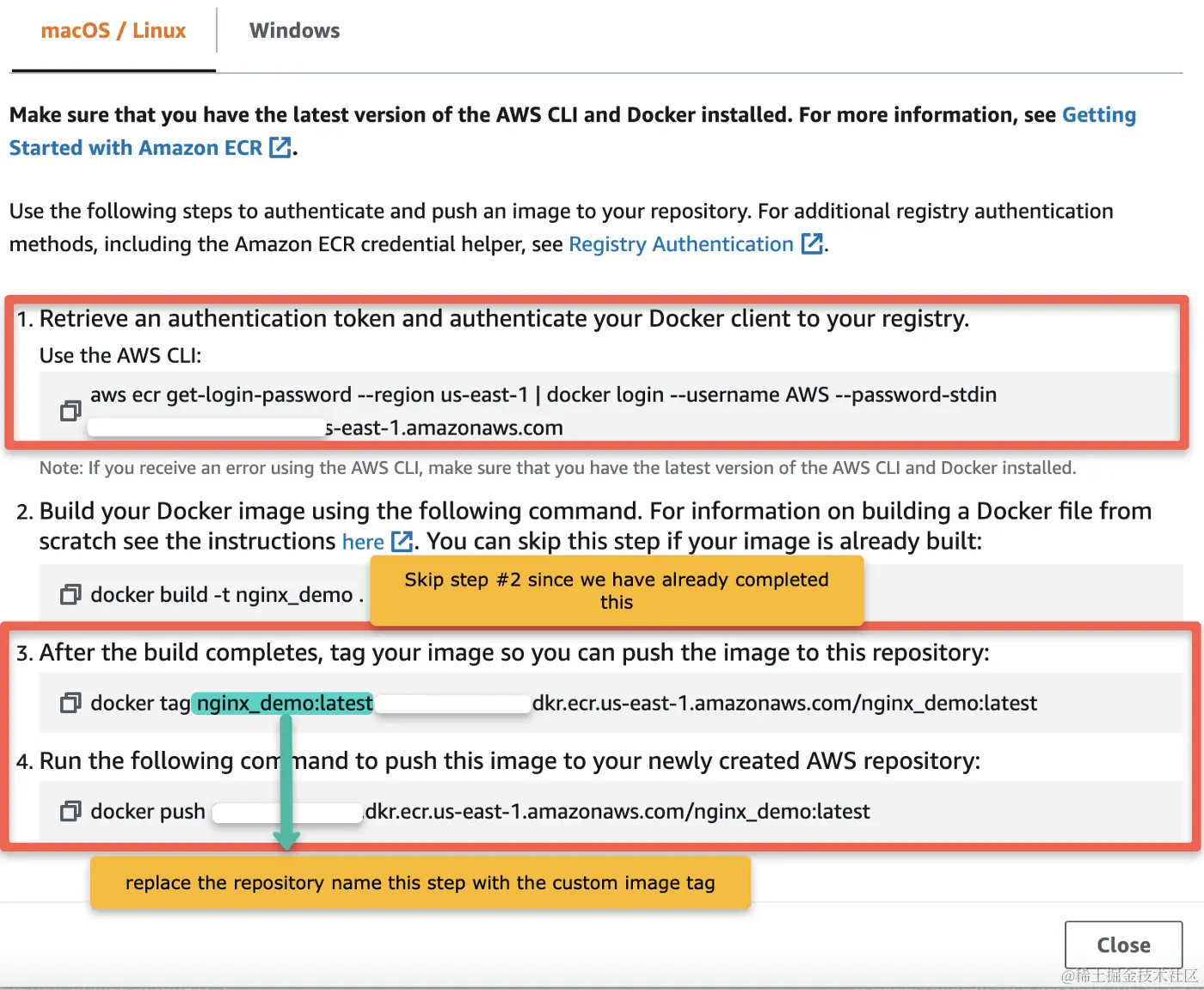Viewport: 1204px width, 990px height.
Task: Copy the docker build command
Action: pos(71,594)
